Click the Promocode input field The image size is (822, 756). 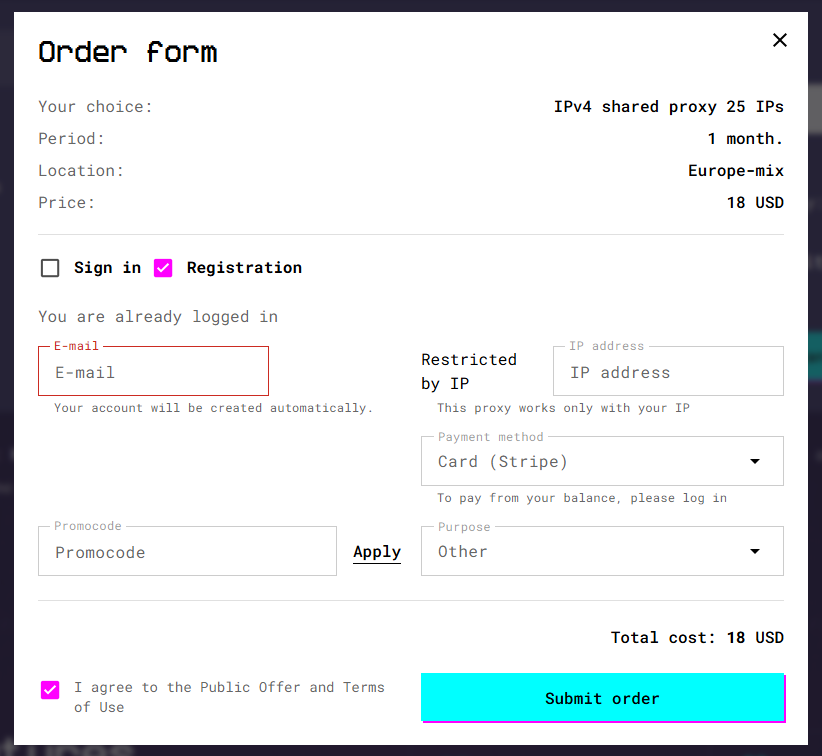tap(187, 551)
